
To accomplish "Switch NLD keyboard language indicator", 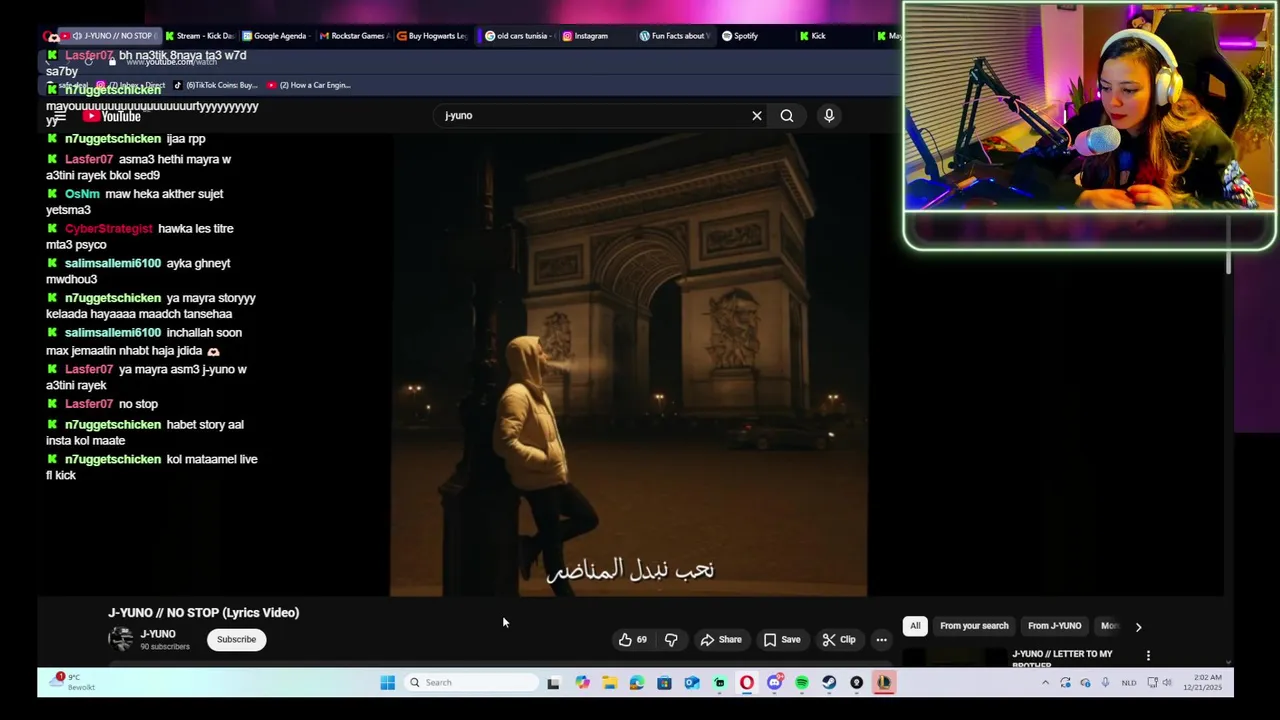I will coord(1129,683).
